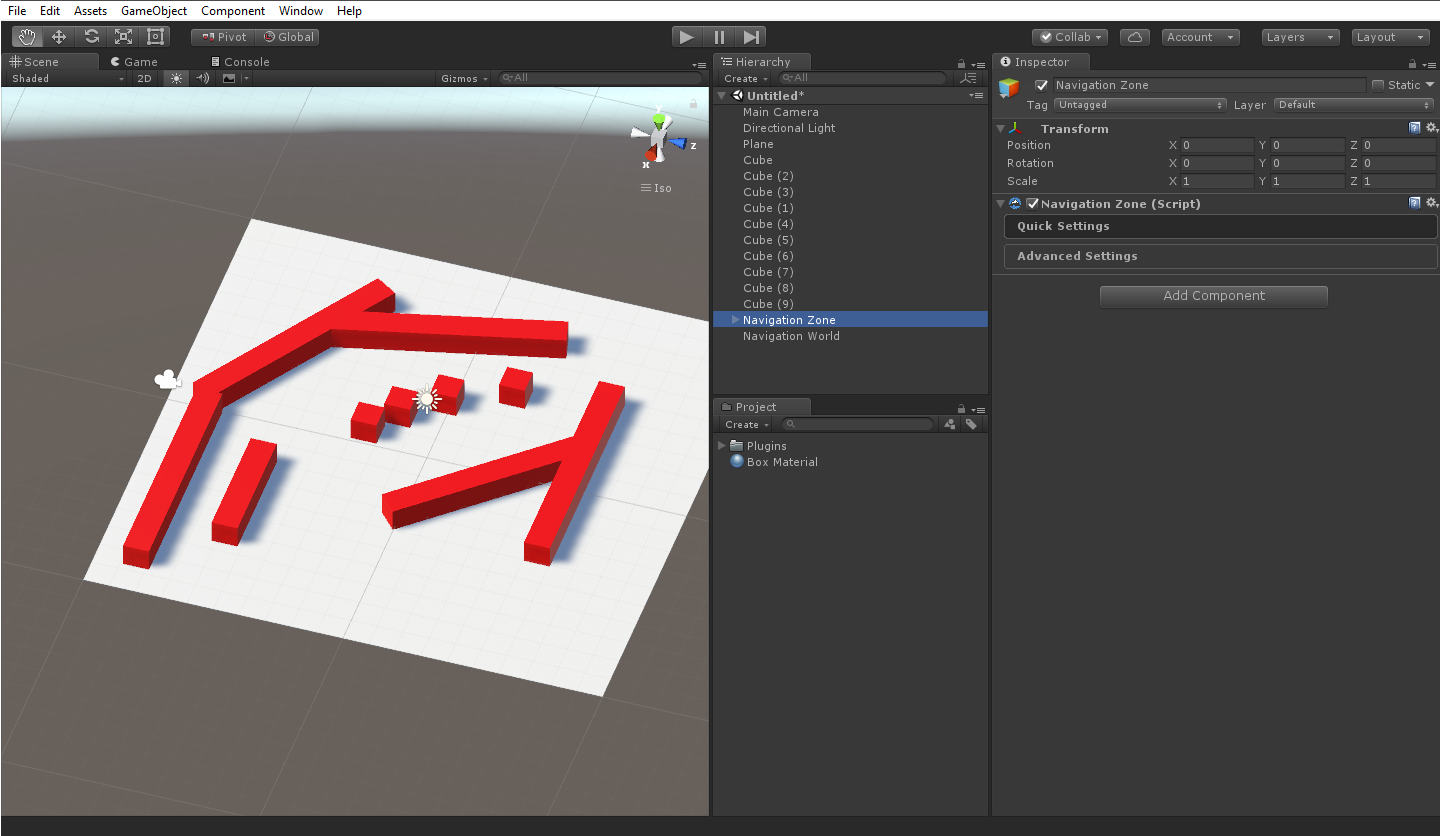This screenshot has height=836, width=1440.
Task: Toggle scene audio speaker icon
Action: 203,78
